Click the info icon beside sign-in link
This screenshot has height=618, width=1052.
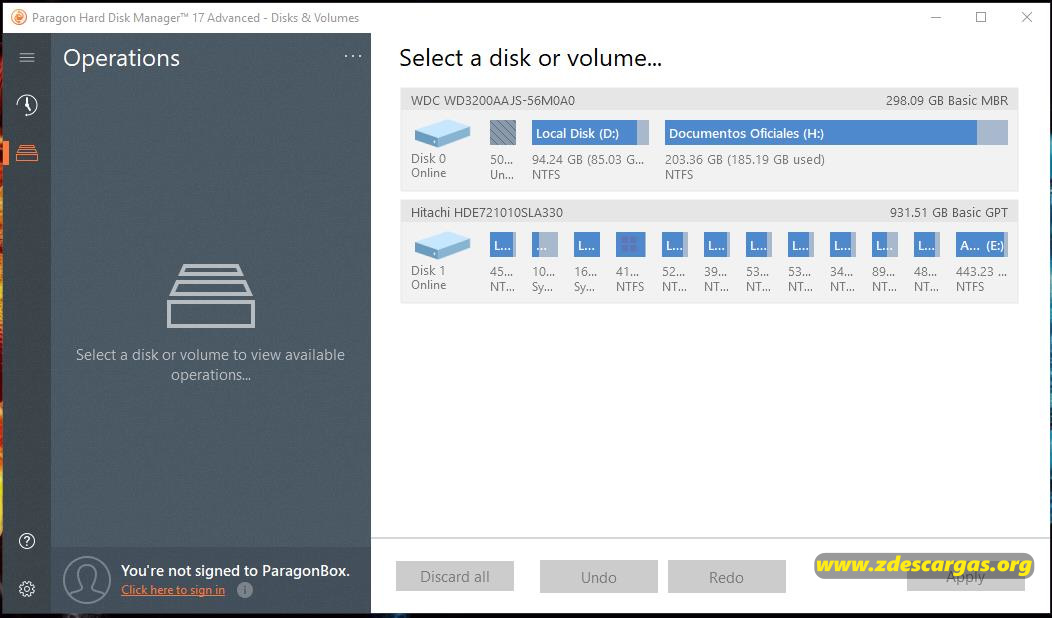click(245, 590)
